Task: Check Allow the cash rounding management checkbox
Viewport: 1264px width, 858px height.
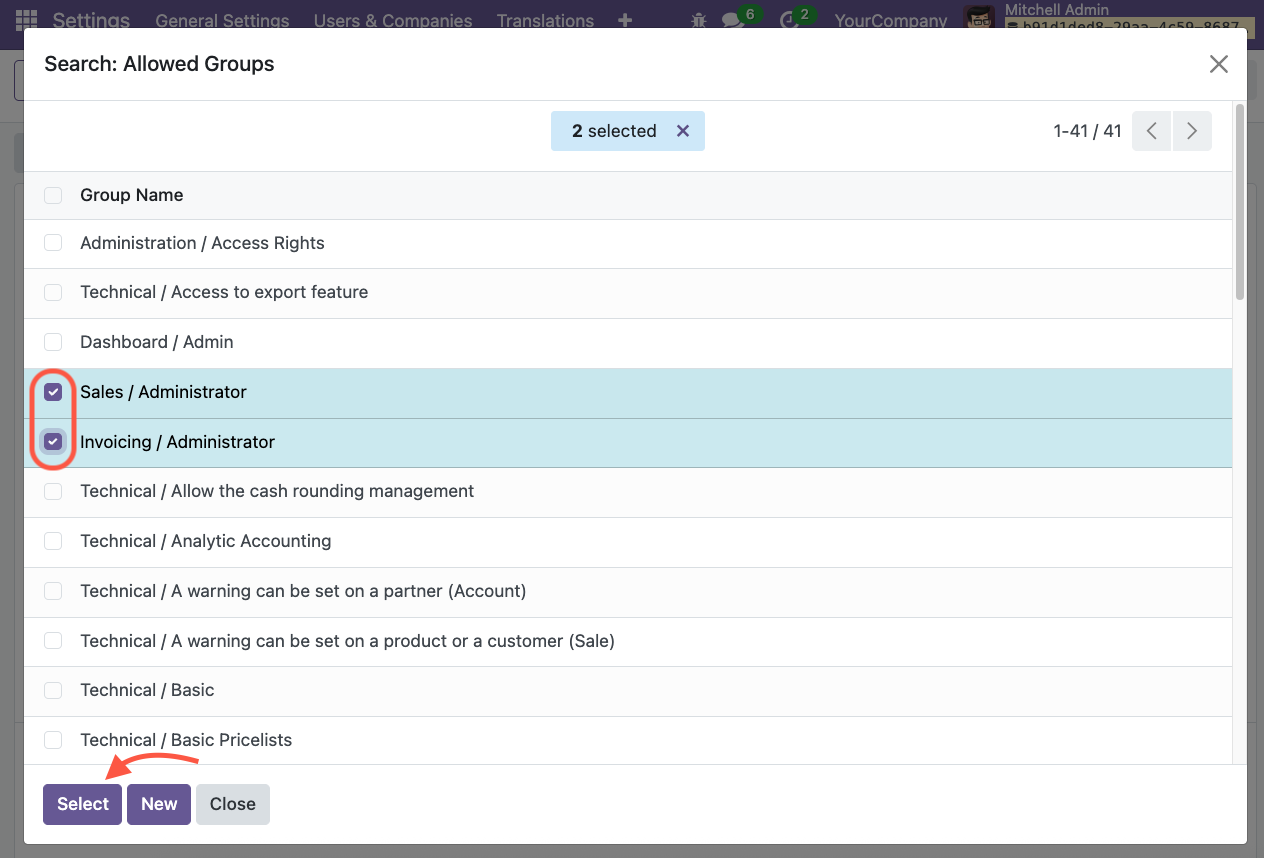Action: 53,491
